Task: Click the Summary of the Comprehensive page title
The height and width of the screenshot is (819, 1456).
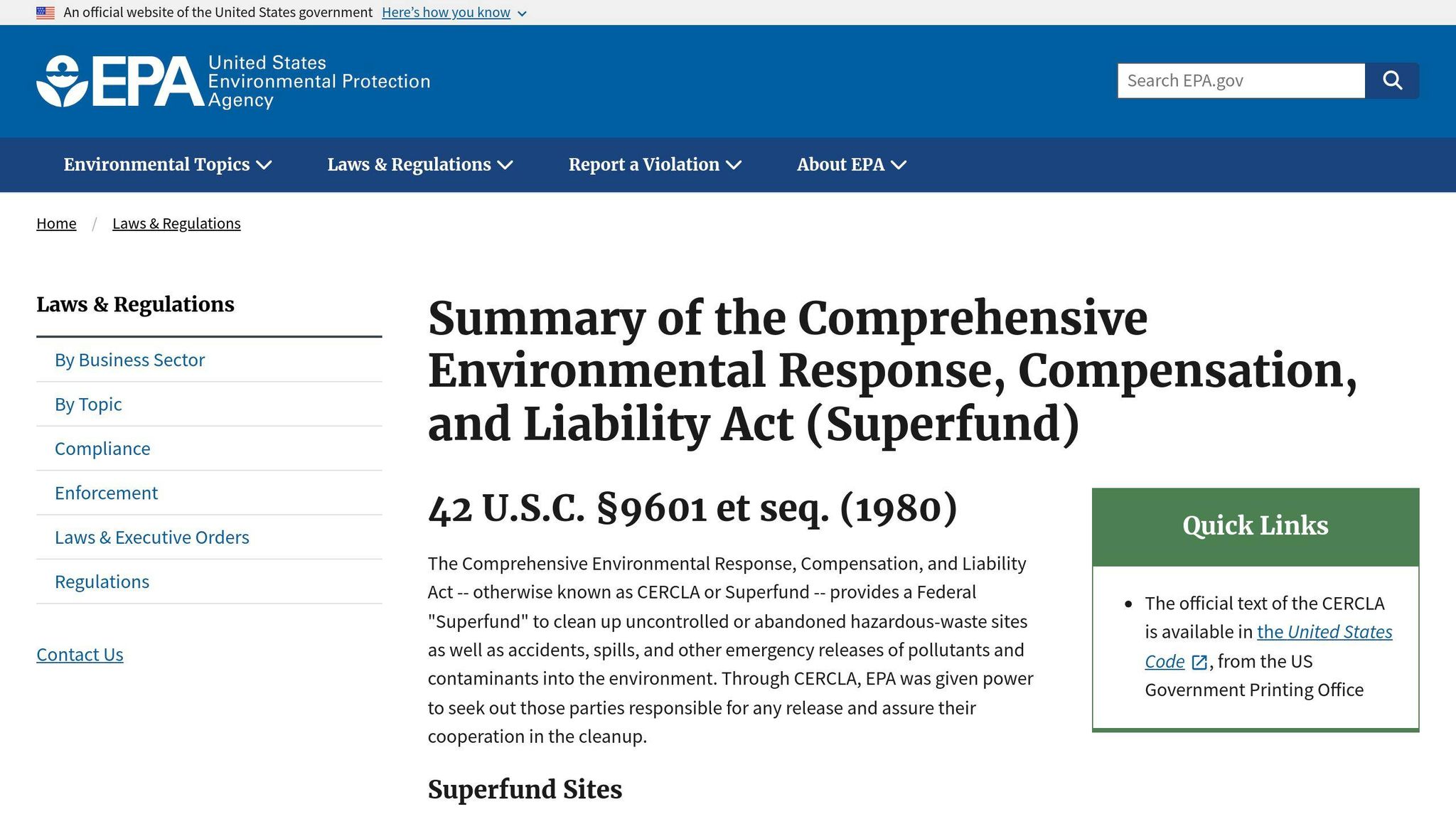Action: [892, 371]
